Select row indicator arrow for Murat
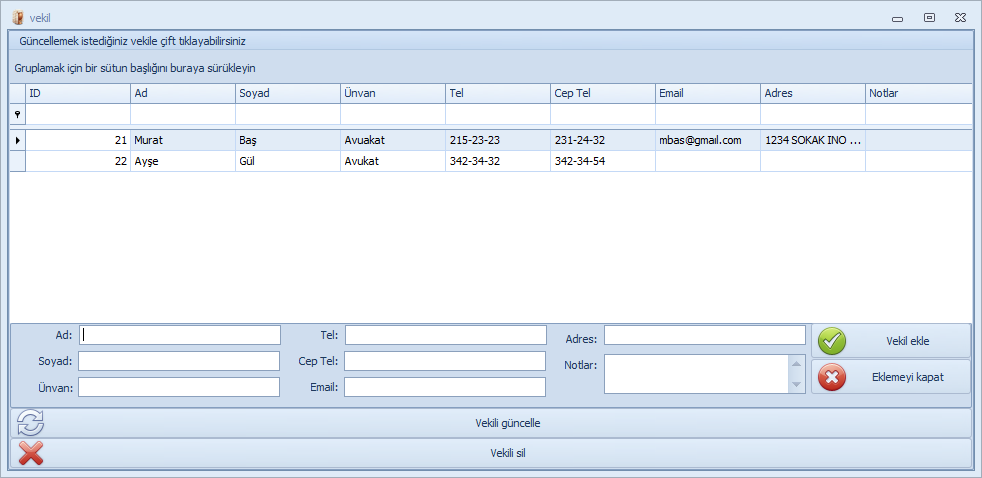The width and height of the screenshot is (982, 478). (17, 140)
